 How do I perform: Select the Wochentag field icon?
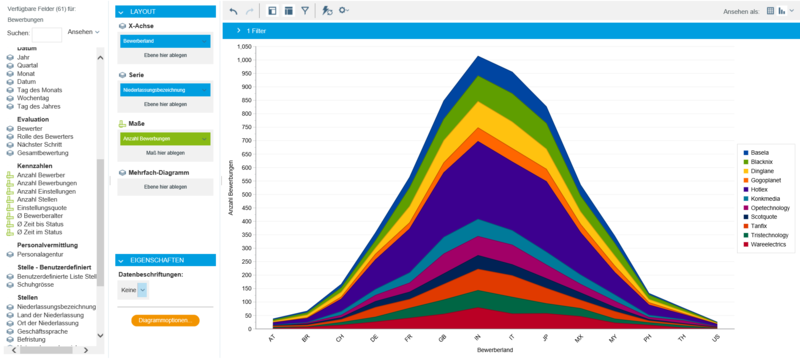(x=10, y=98)
